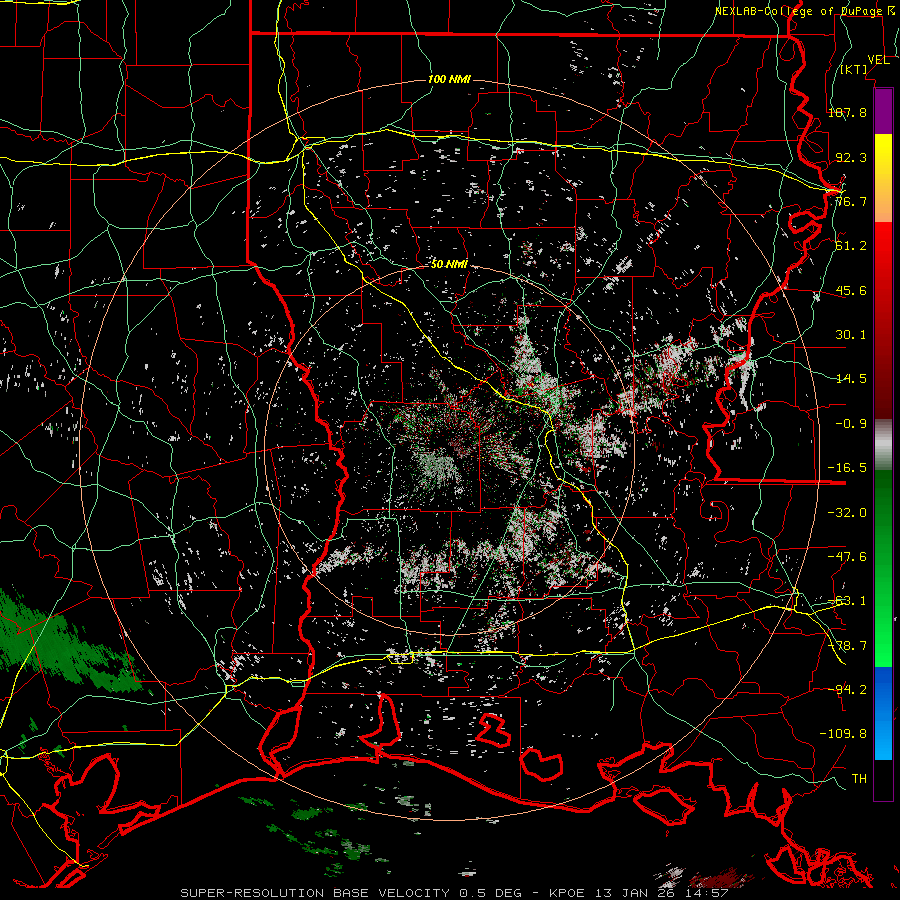This screenshot has width=900, height=900.
Task: Click the 50 NMI range ring label
Action: coord(449,264)
